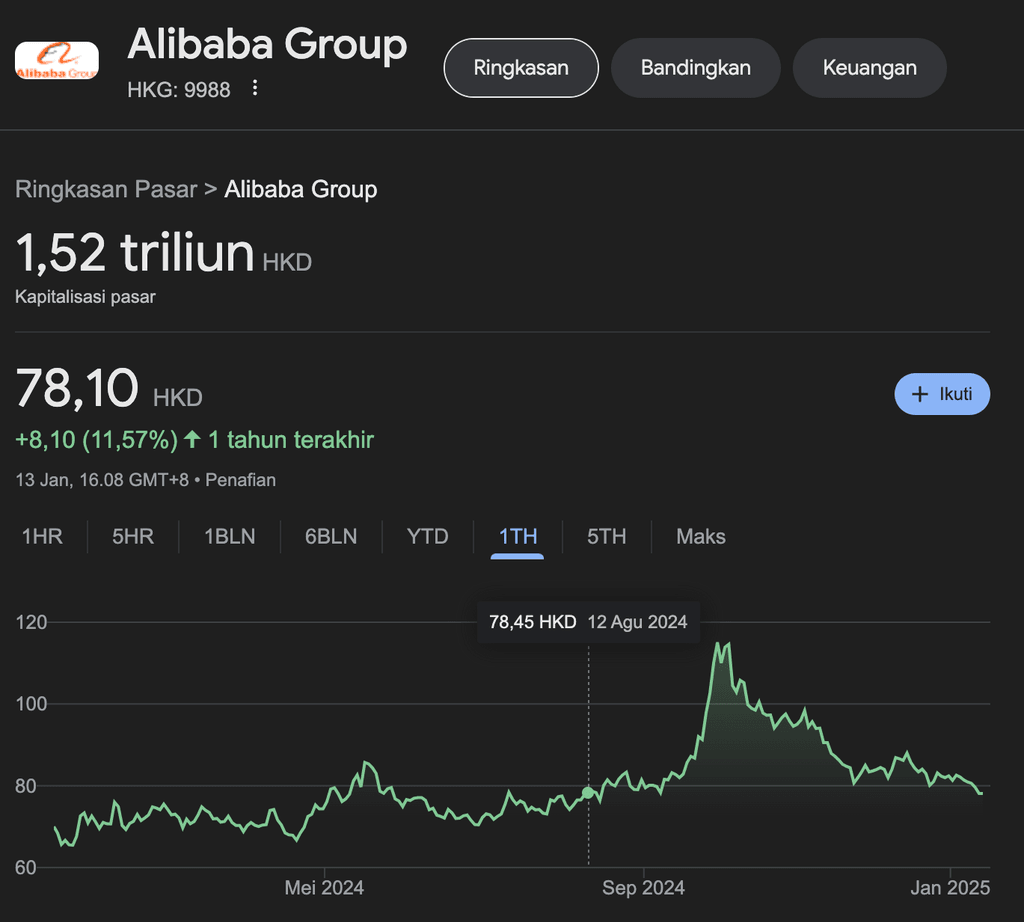Select the YTD chart range
Viewport: 1024px width, 922px height.
point(427,537)
